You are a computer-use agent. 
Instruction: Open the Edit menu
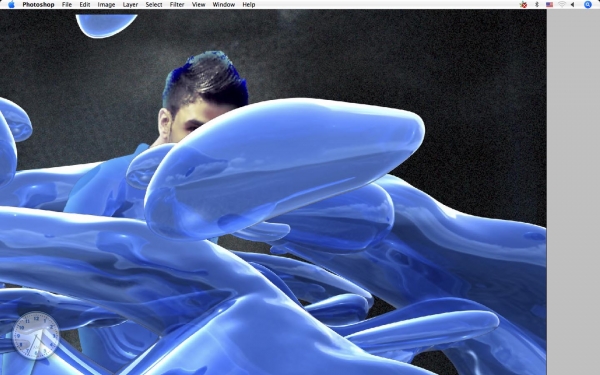pos(85,5)
